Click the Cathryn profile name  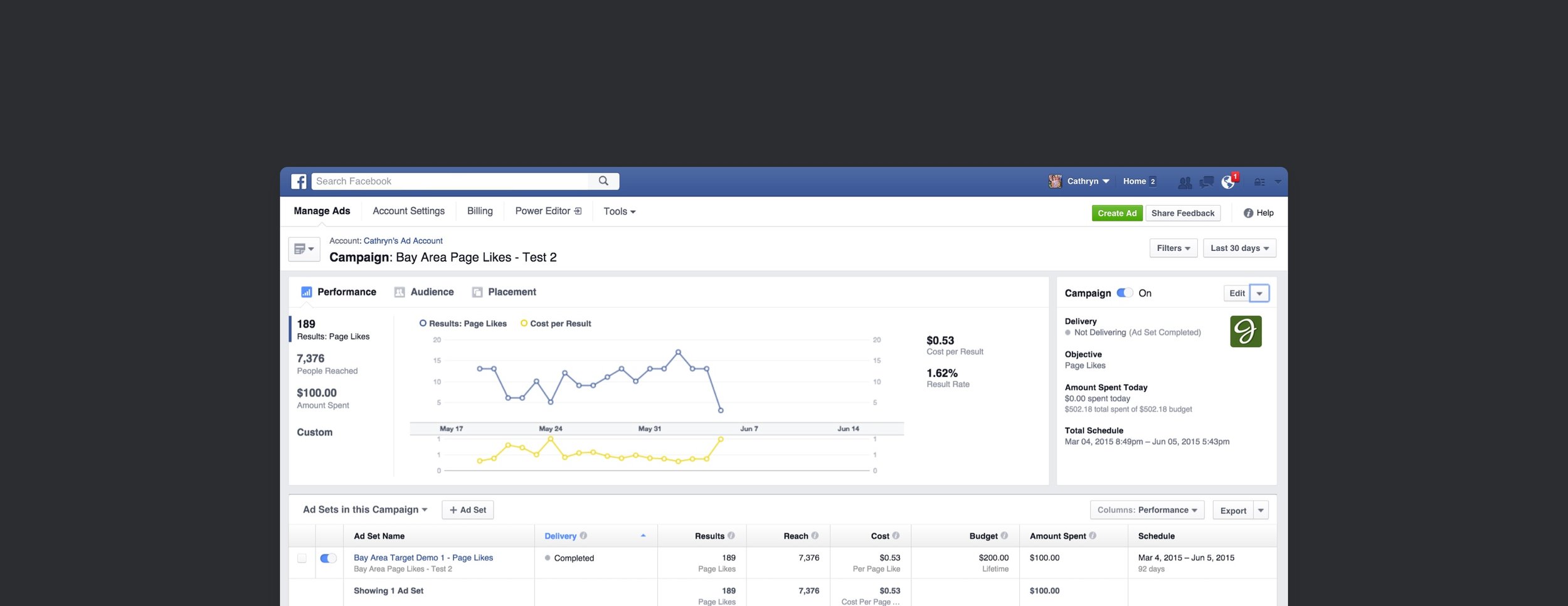pos(1083,181)
